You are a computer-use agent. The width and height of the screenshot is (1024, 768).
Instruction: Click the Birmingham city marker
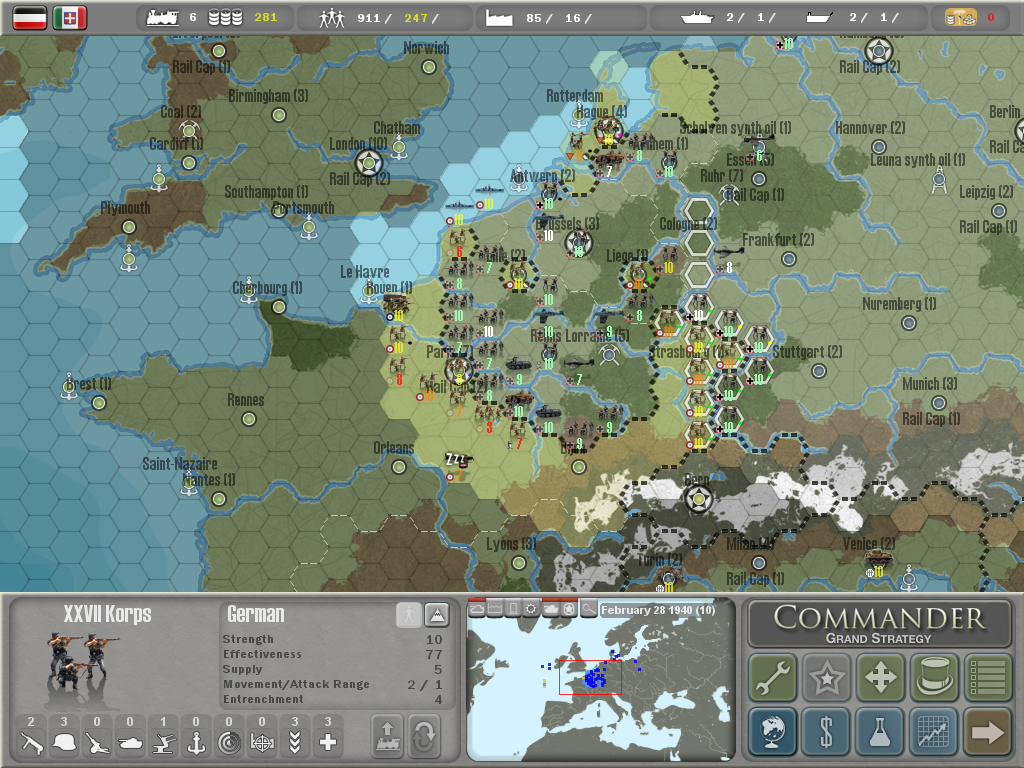[279, 115]
